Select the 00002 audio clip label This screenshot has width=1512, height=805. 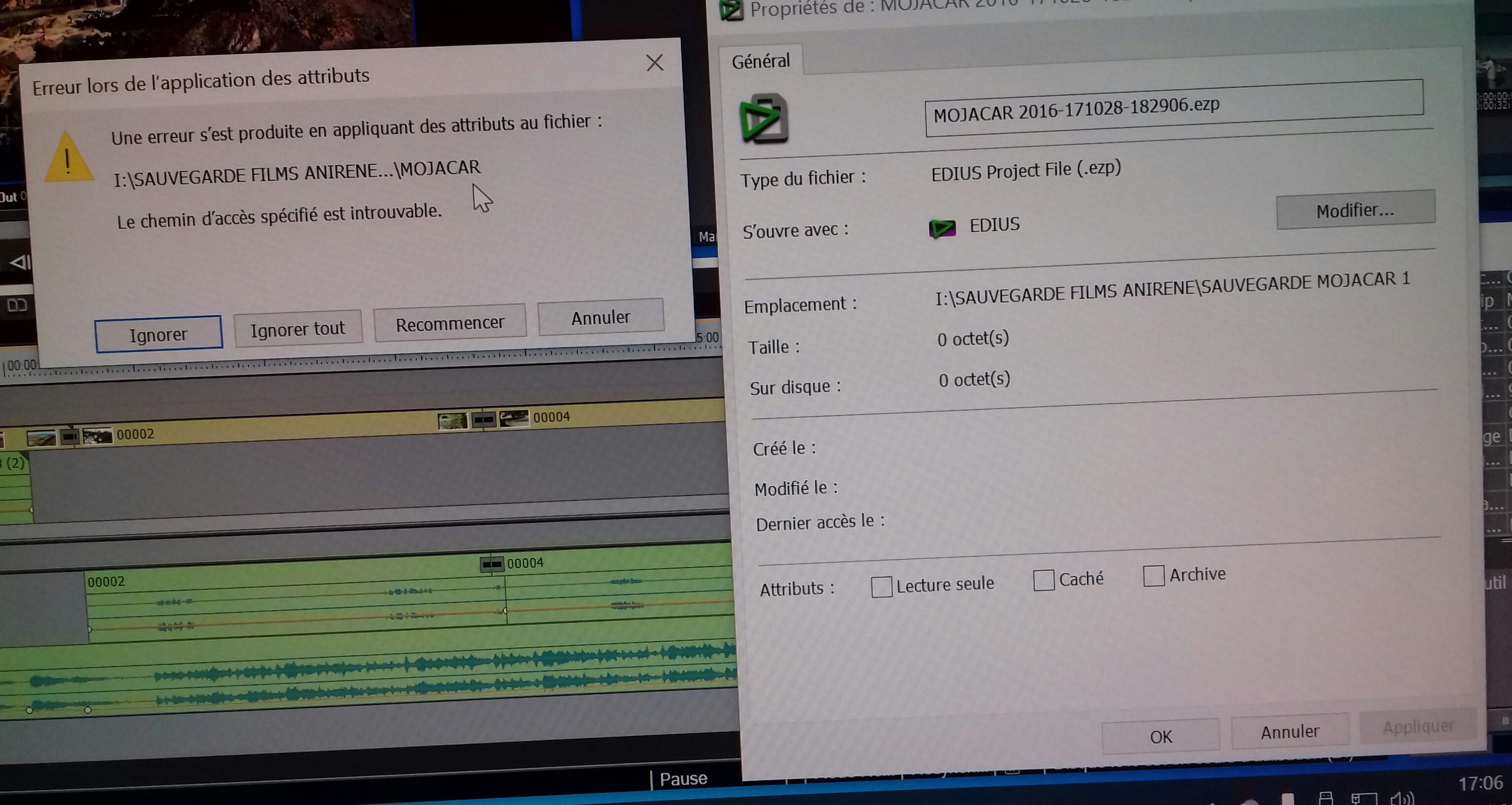click(x=106, y=582)
